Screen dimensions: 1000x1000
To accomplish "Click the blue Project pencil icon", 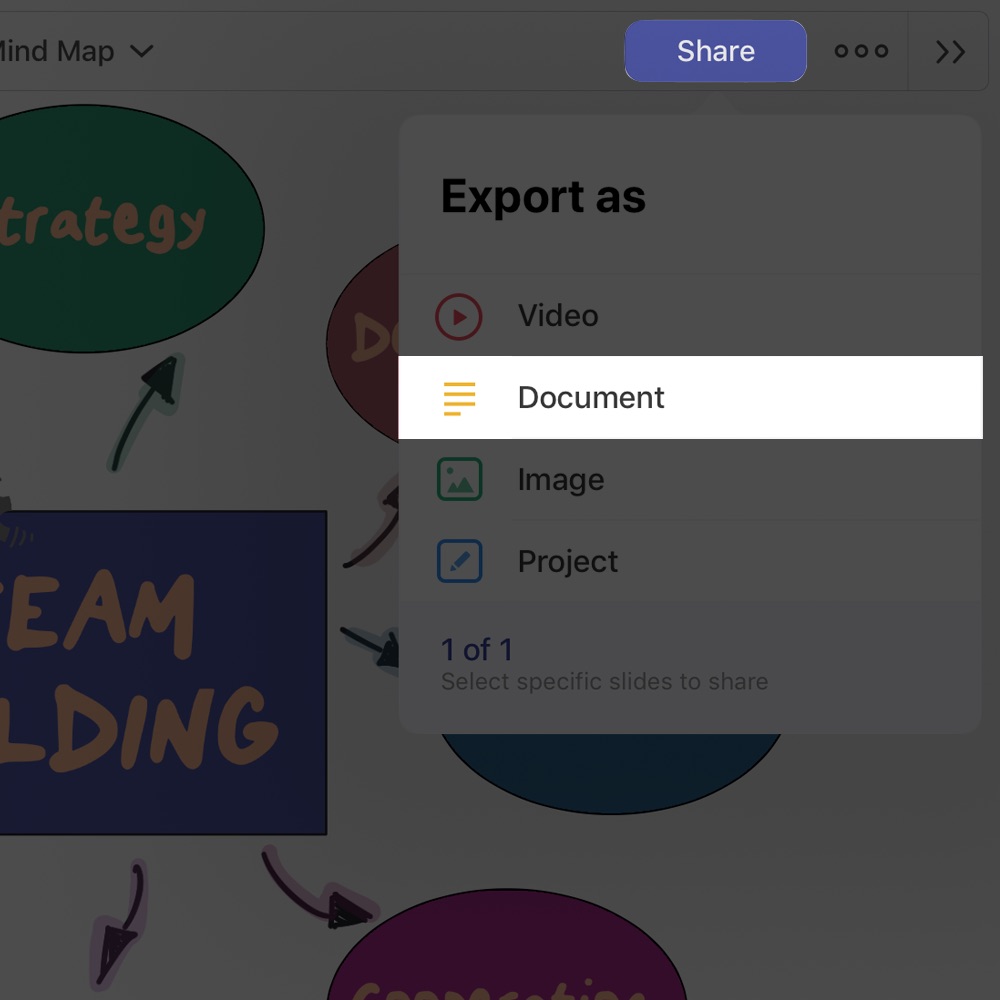I will click(459, 561).
